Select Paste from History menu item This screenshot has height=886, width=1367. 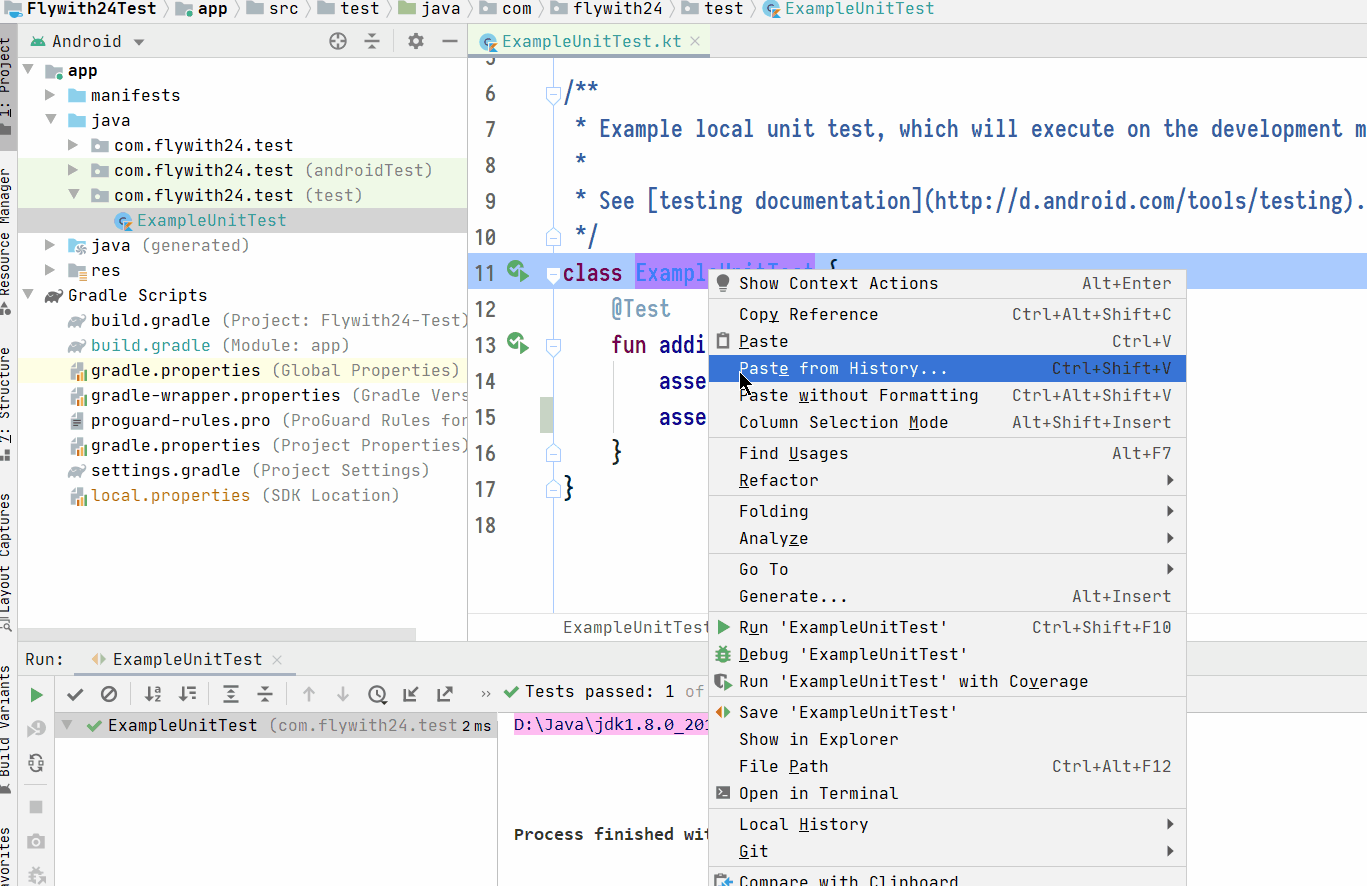(x=947, y=368)
